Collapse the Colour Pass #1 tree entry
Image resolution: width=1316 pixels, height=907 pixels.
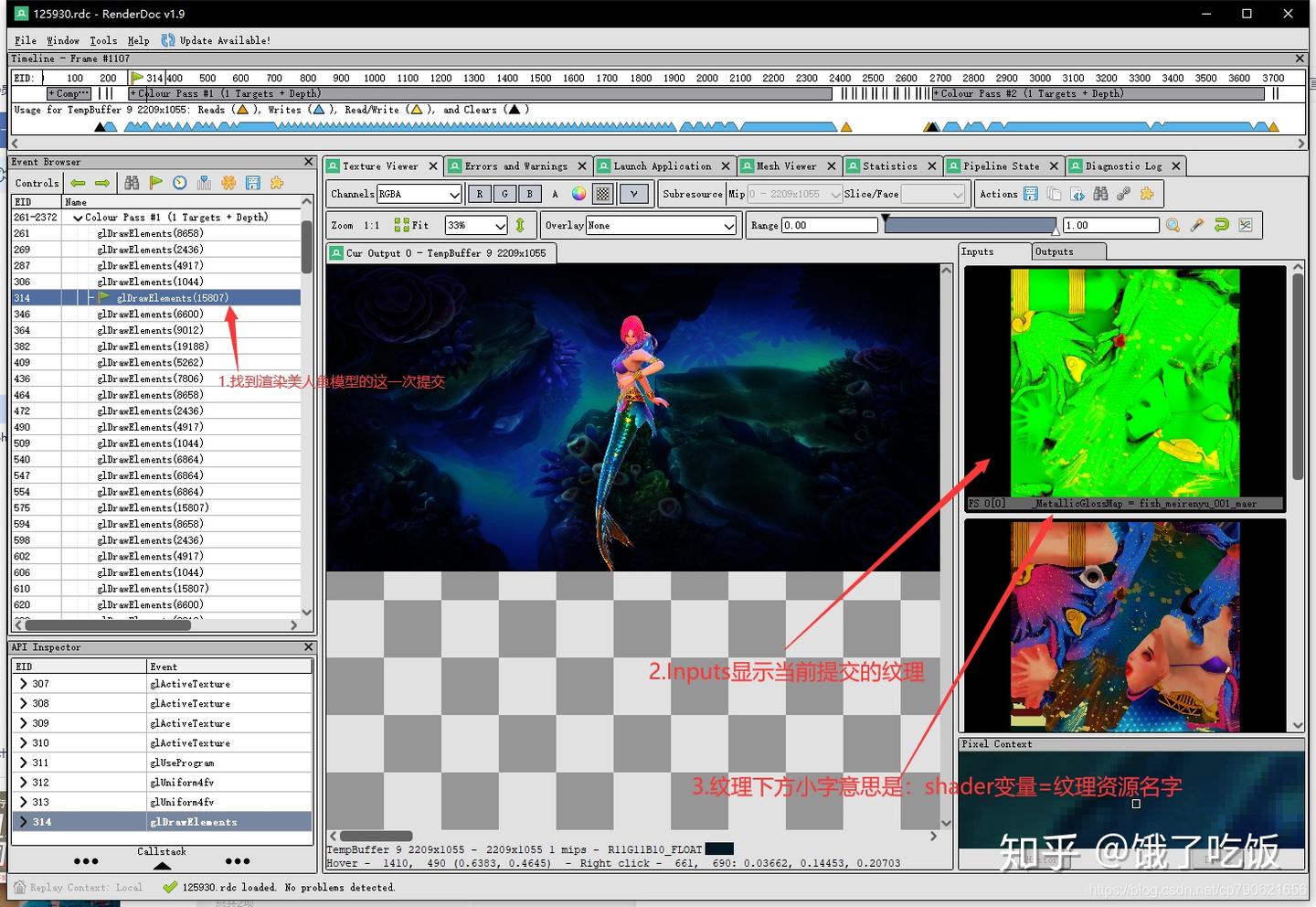click(x=78, y=217)
